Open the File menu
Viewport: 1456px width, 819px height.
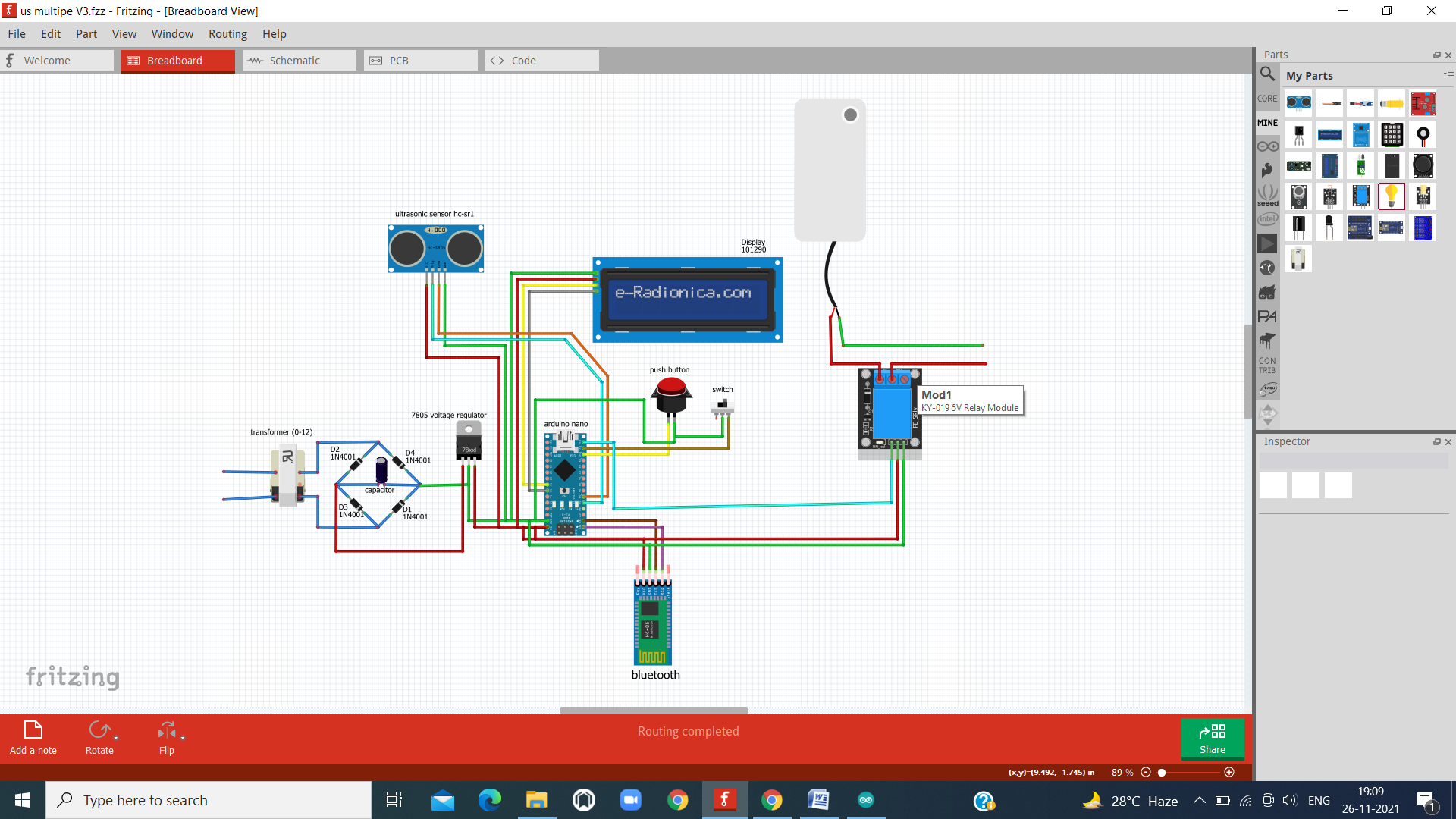pyautogui.click(x=16, y=33)
